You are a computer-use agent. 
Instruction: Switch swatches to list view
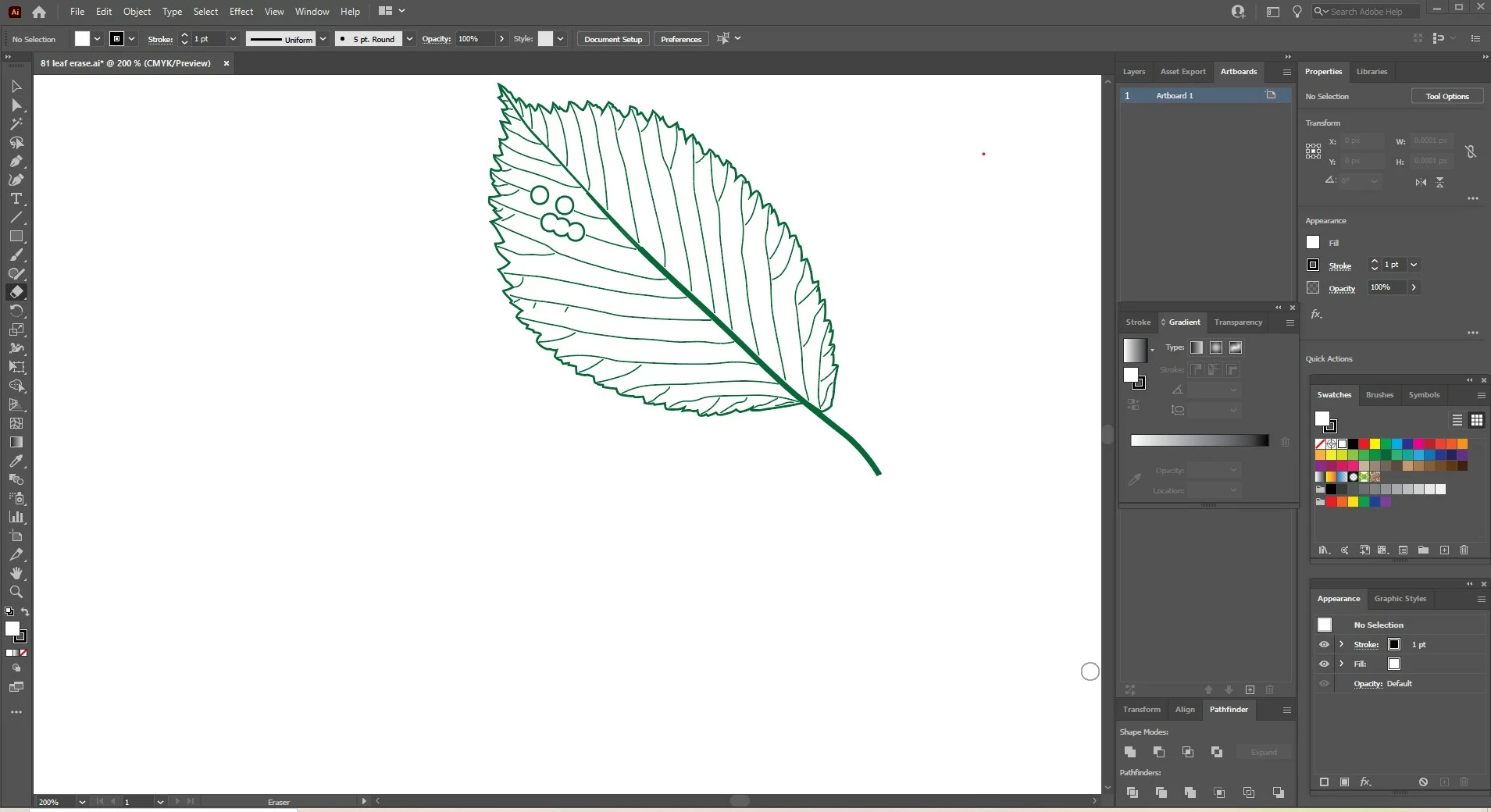1457,420
